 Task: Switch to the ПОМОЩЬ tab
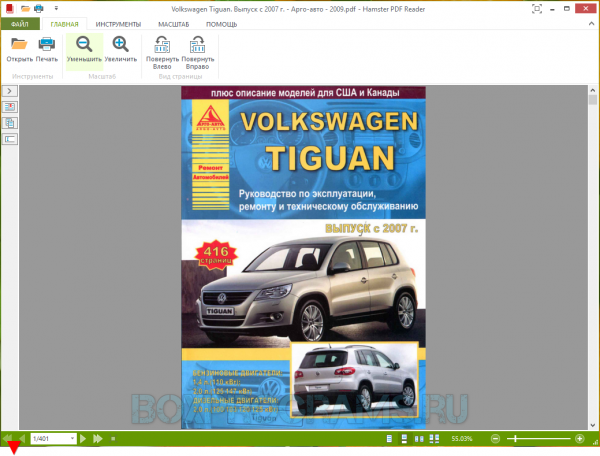(222, 24)
